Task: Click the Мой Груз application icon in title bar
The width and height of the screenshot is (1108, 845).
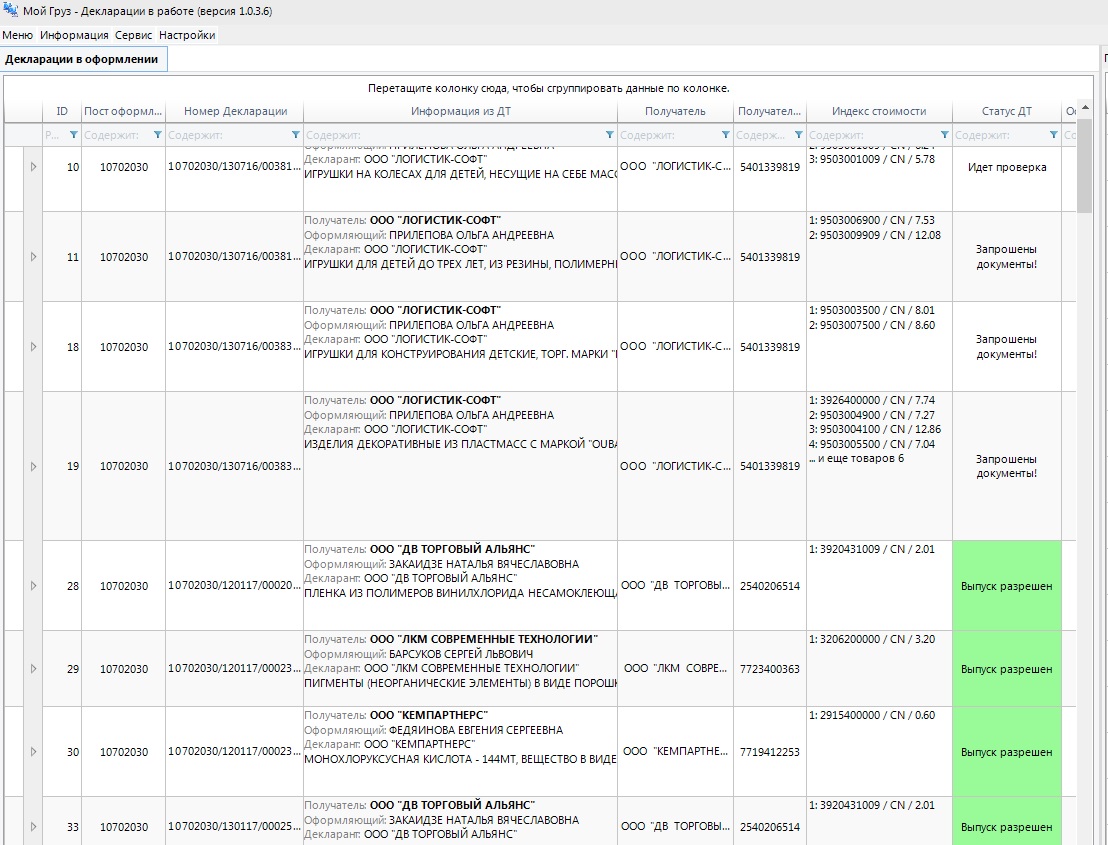Action: click(11, 11)
